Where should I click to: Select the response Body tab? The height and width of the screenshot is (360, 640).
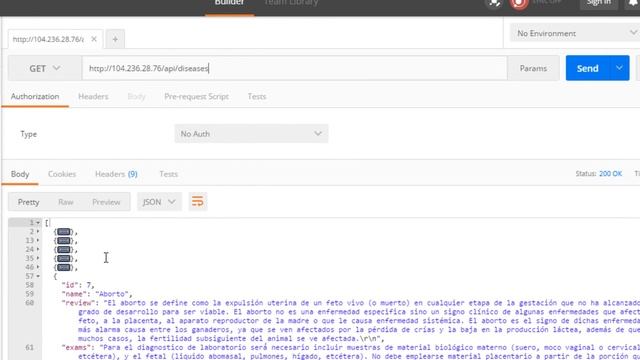point(20,174)
